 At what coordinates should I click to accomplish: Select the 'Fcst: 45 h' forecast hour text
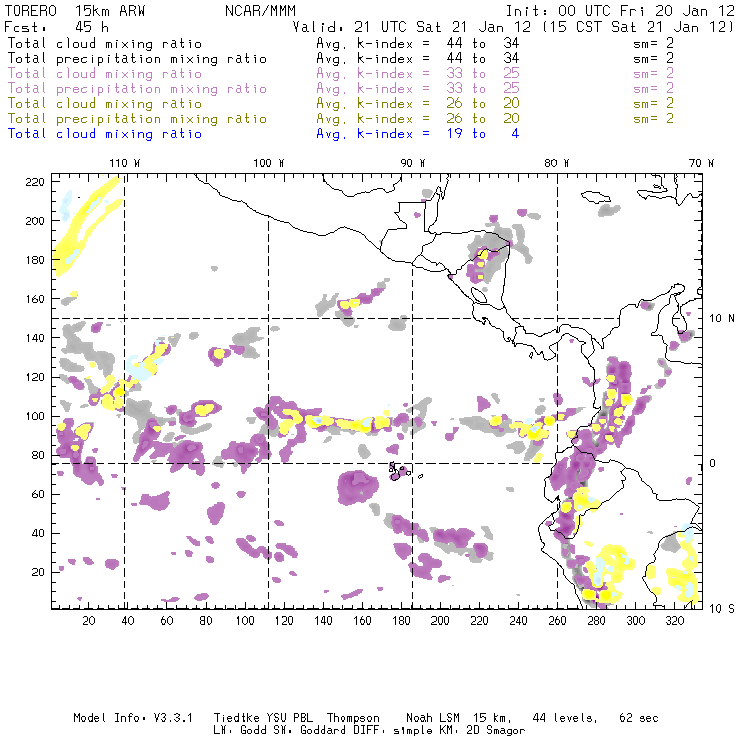pos(56,27)
